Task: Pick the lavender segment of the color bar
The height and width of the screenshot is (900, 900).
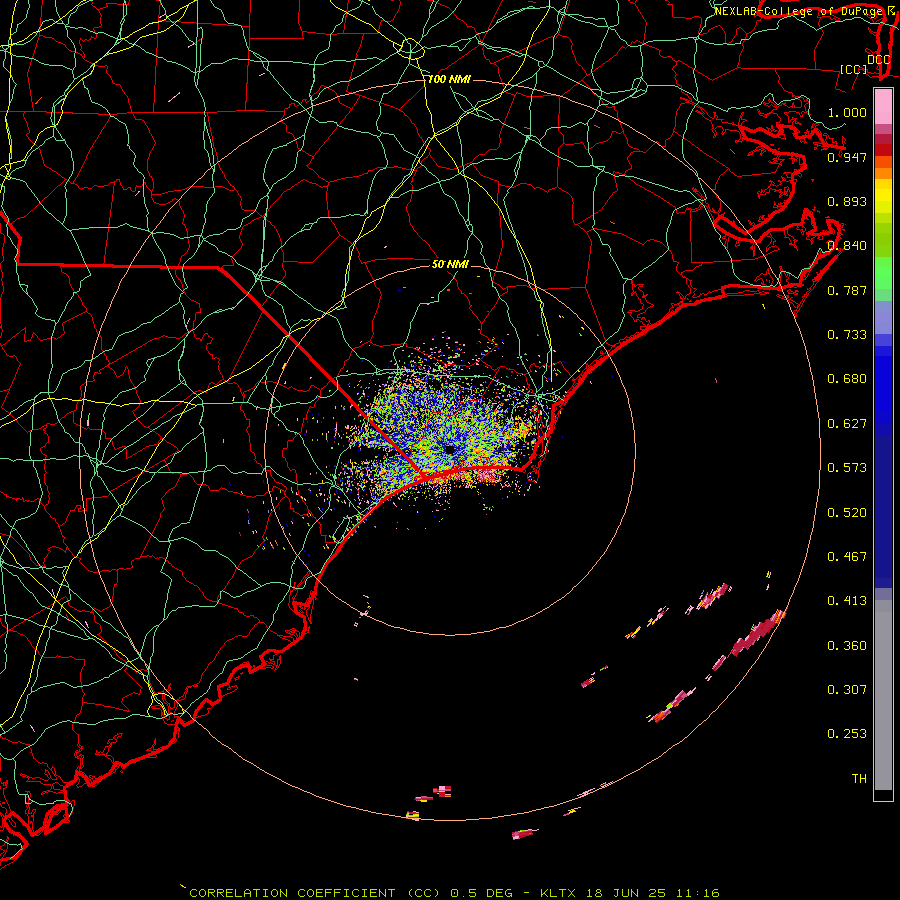Action: [883, 318]
